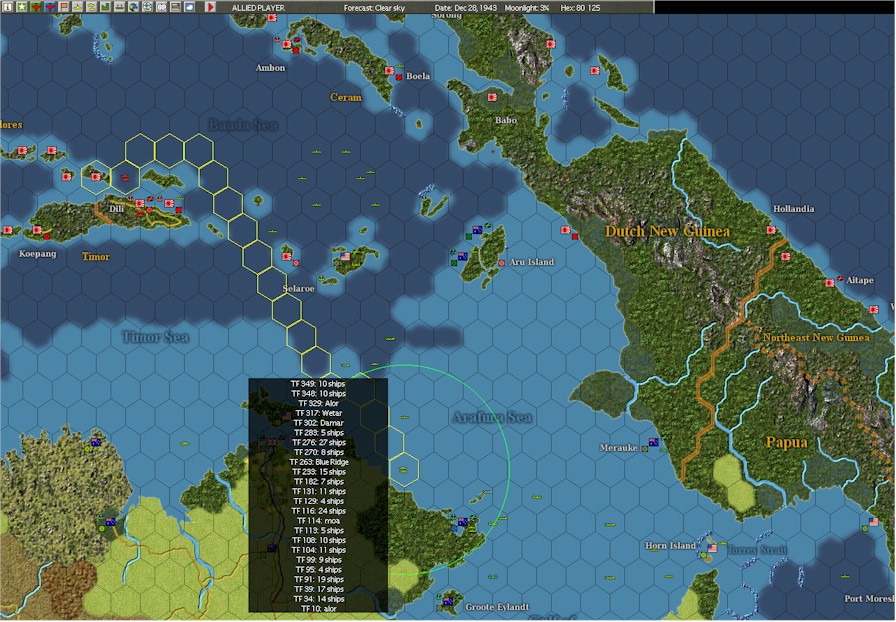
Task: Click the Date: Dec 28, 1943 status text
Action: pos(466,8)
